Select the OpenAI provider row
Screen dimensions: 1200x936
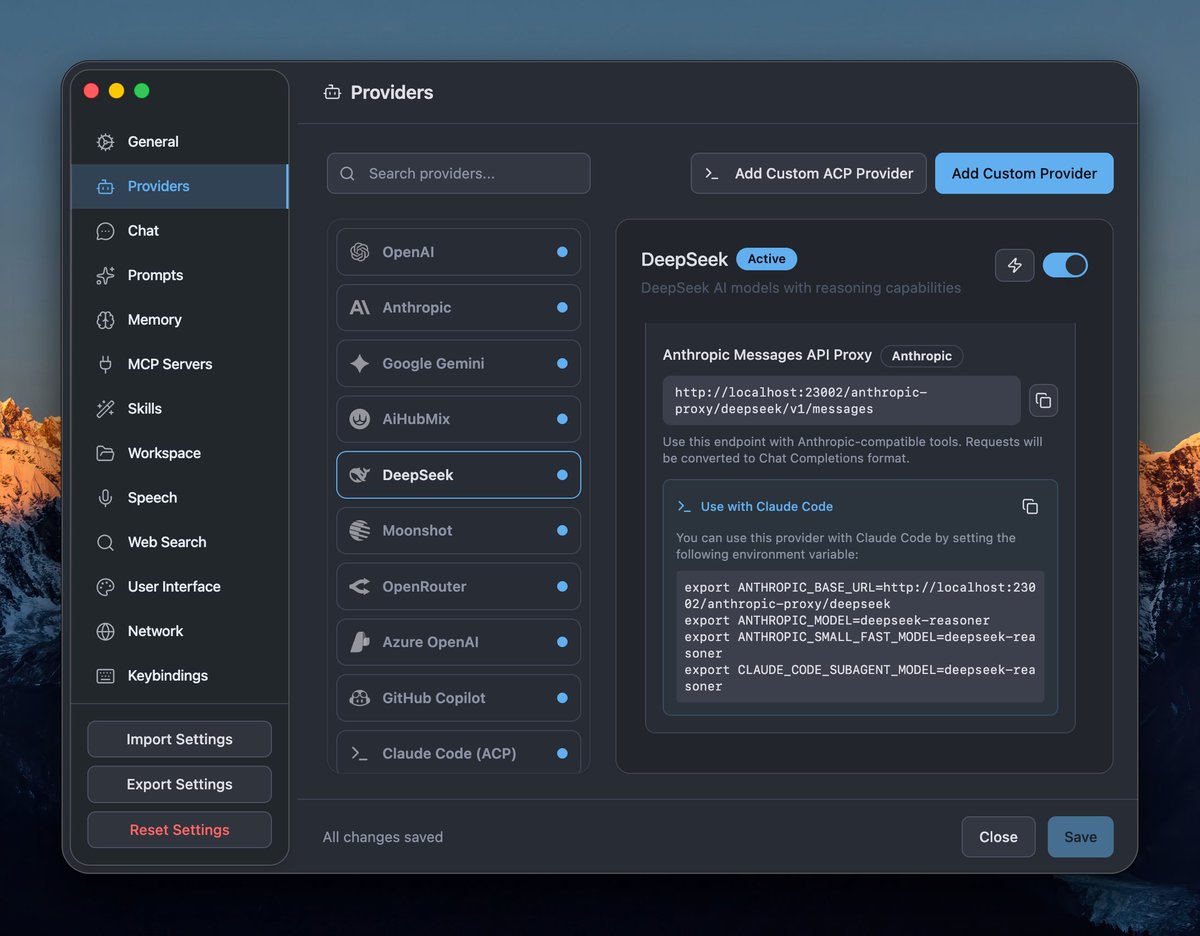(x=459, y=252)
